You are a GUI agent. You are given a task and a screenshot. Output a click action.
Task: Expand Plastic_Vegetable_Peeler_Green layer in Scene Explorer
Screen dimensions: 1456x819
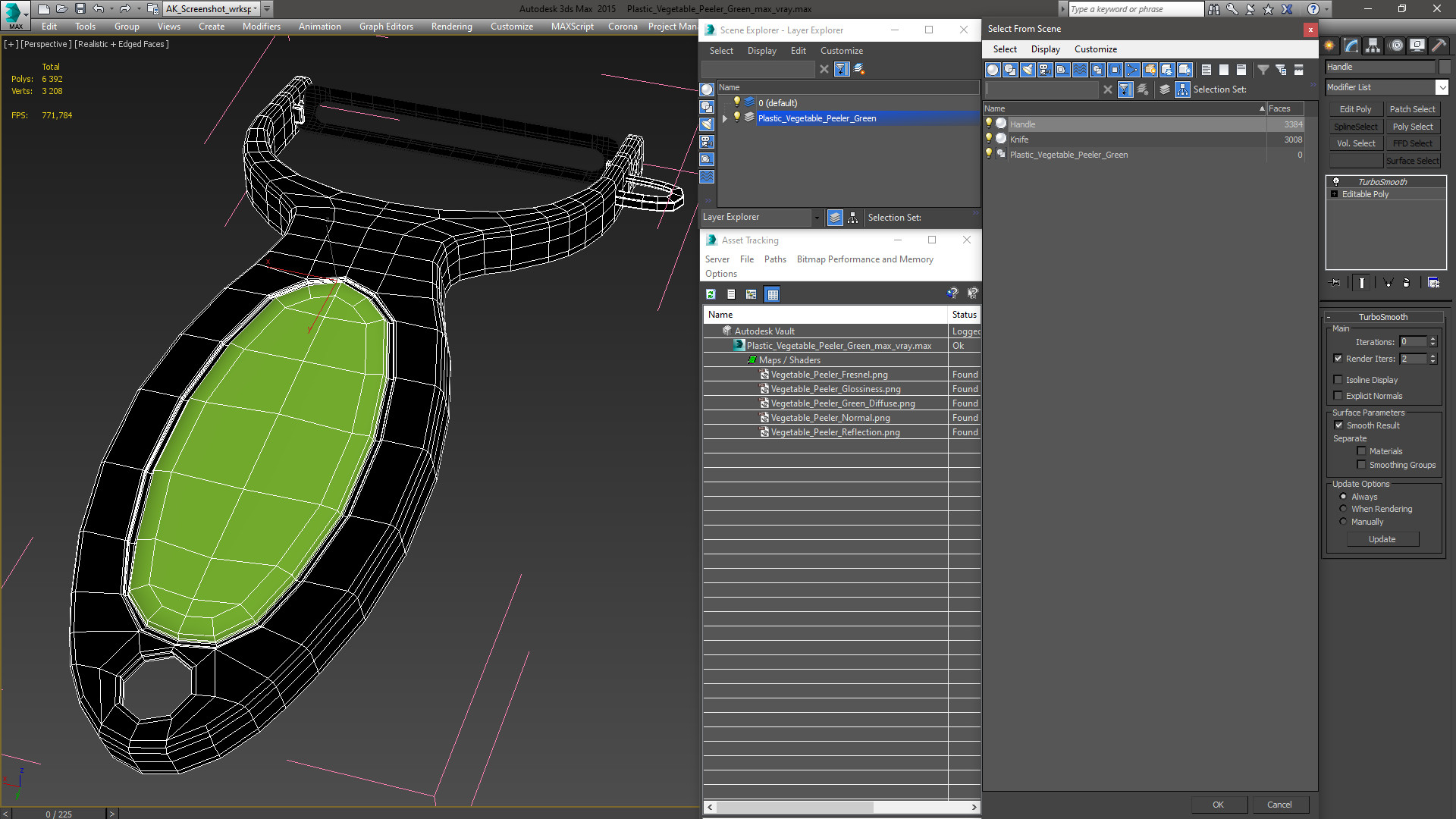pos(725,118)
